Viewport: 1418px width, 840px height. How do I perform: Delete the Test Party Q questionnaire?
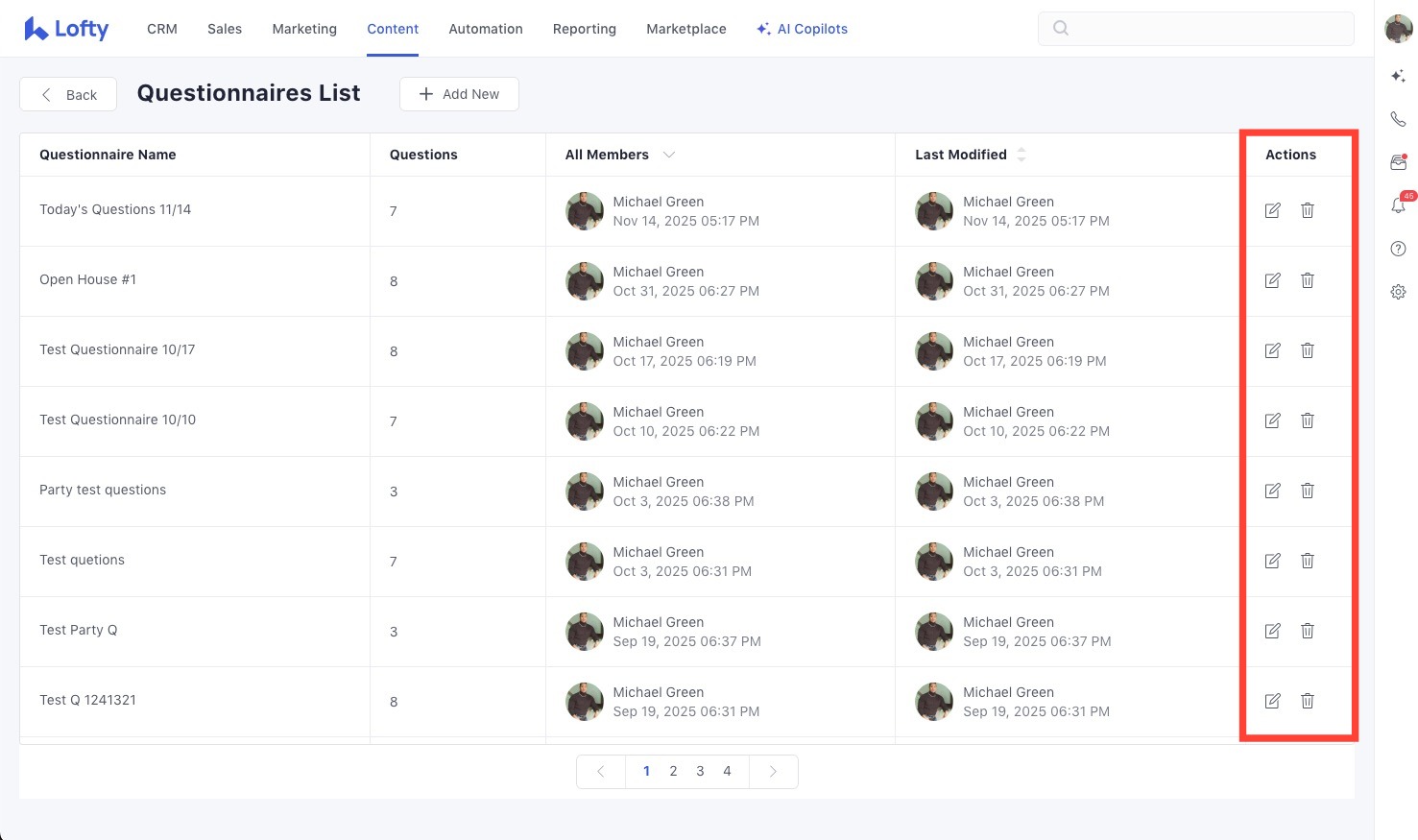click(x=1307, y=631)
